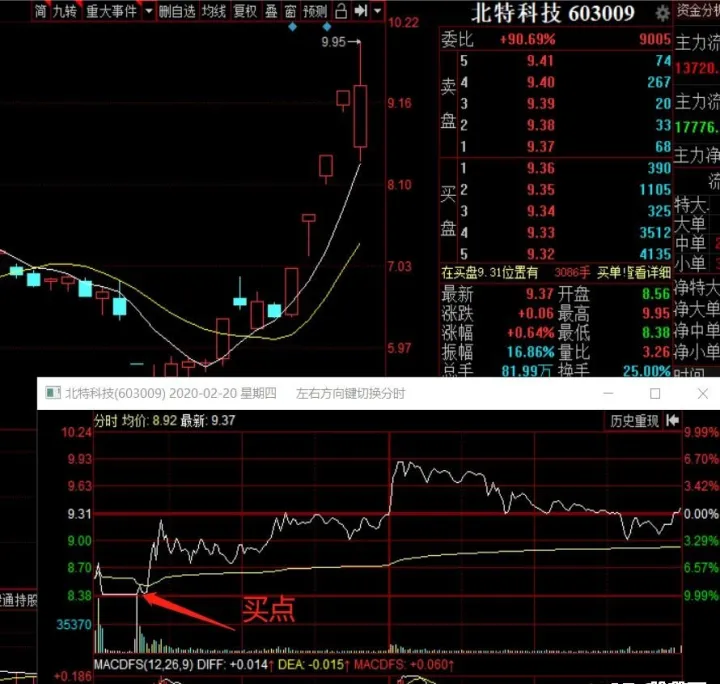Select the buy level 5 price 9.32
The width and height of the screenshot is (720, 684).
tap(540, 254)
